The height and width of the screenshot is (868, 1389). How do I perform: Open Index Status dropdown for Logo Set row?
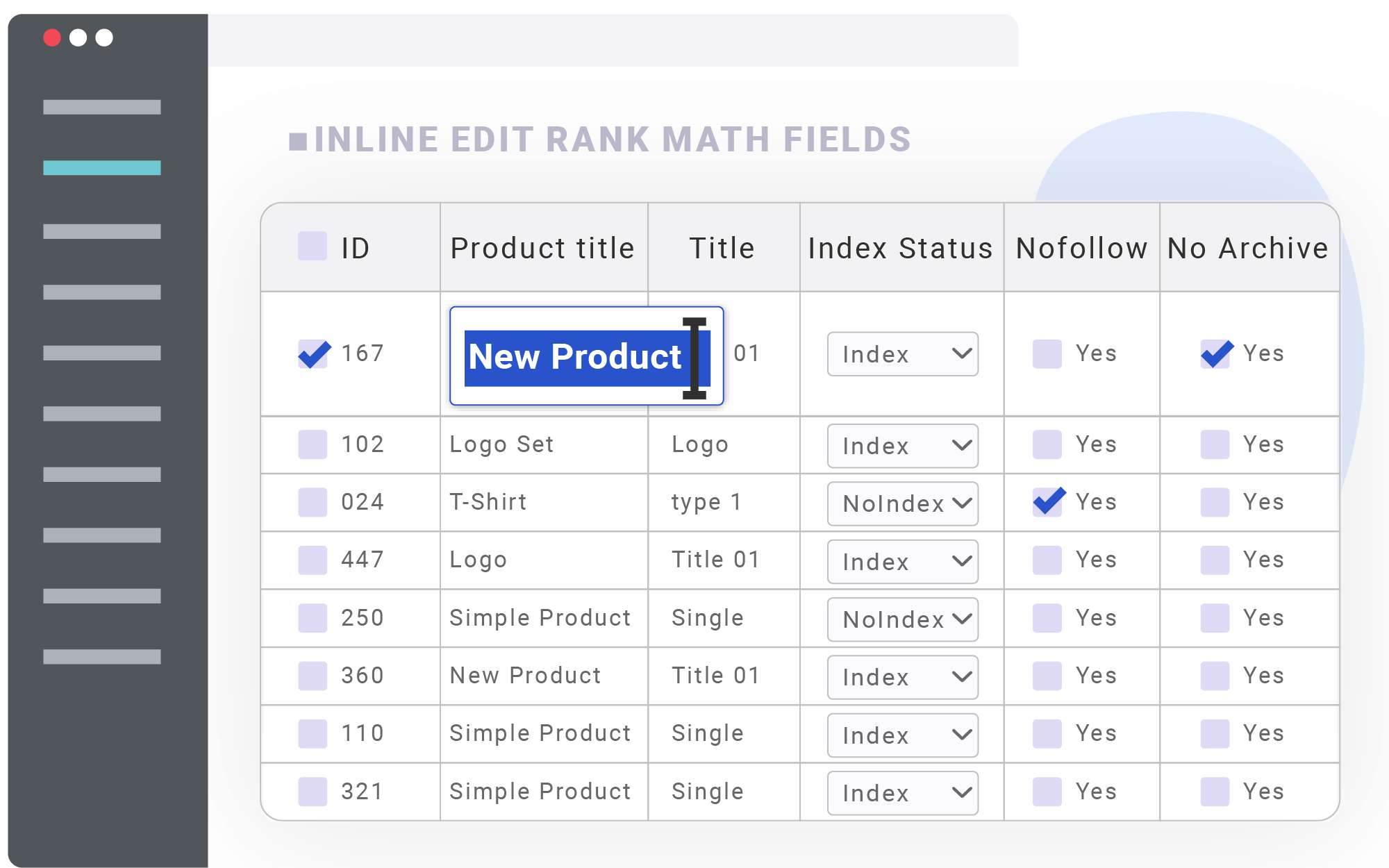click(x=903, y=446)
